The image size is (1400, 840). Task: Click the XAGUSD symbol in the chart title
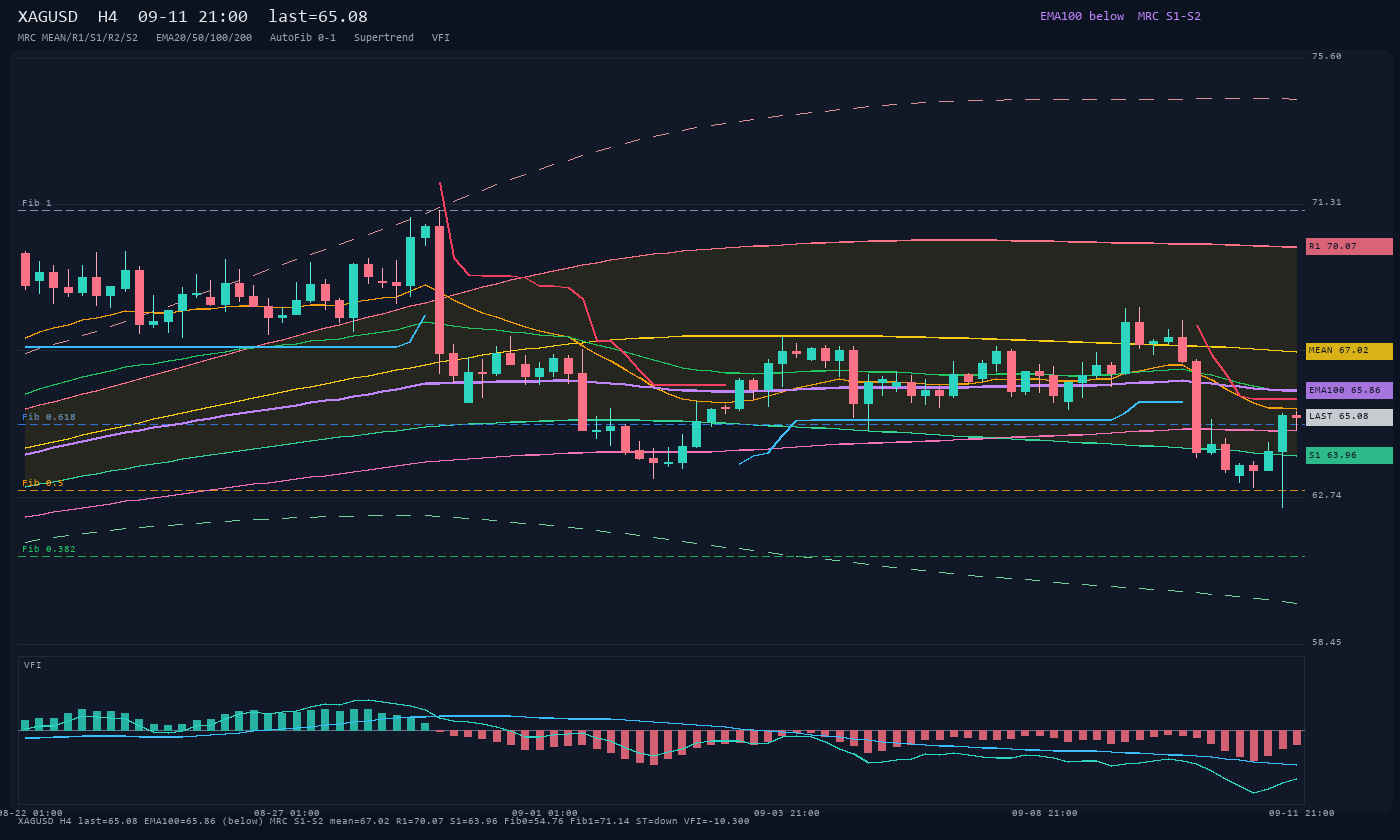click(x=50, y=17)
